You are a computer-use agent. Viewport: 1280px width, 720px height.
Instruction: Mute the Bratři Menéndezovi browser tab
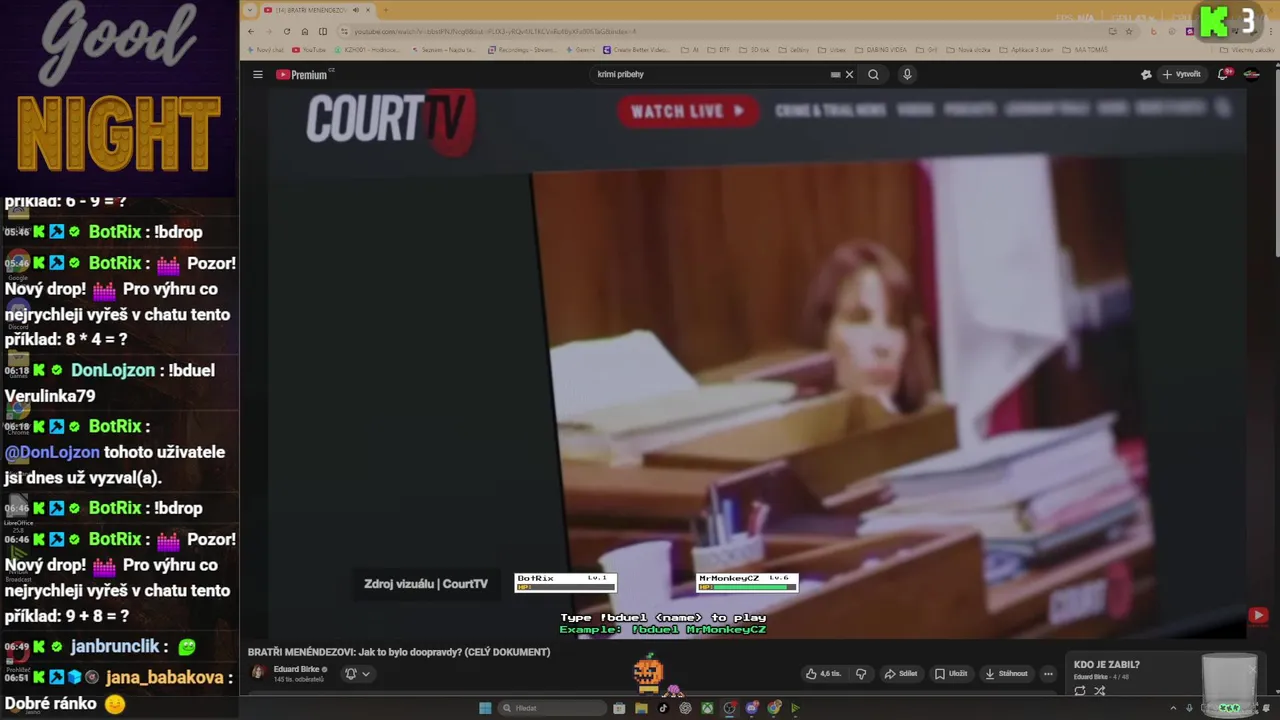click(356, 10)
